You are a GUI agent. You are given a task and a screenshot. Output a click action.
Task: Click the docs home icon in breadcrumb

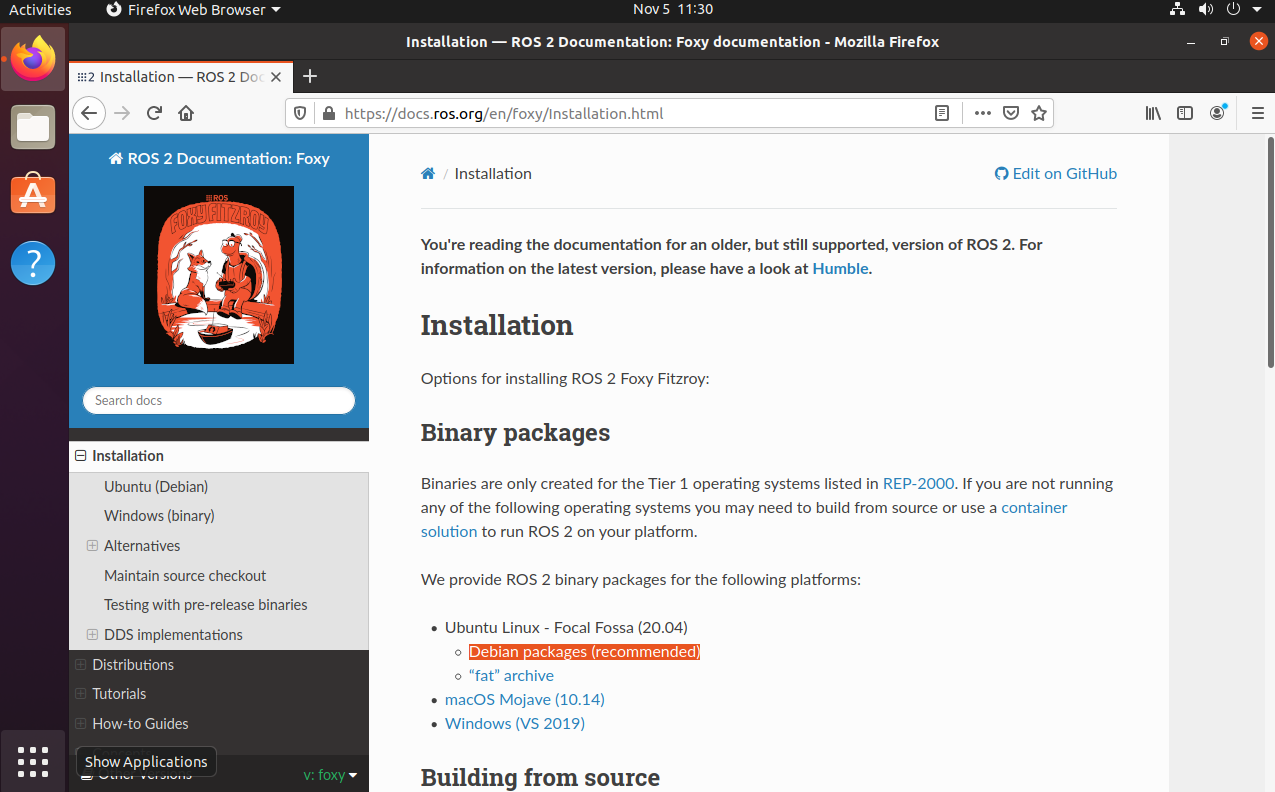pos(428,173)
